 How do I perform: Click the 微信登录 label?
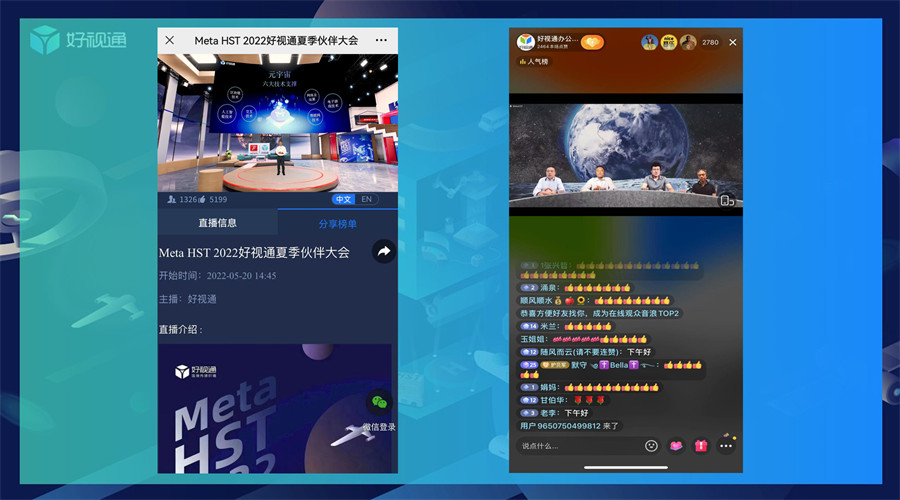tap(379, 427)
